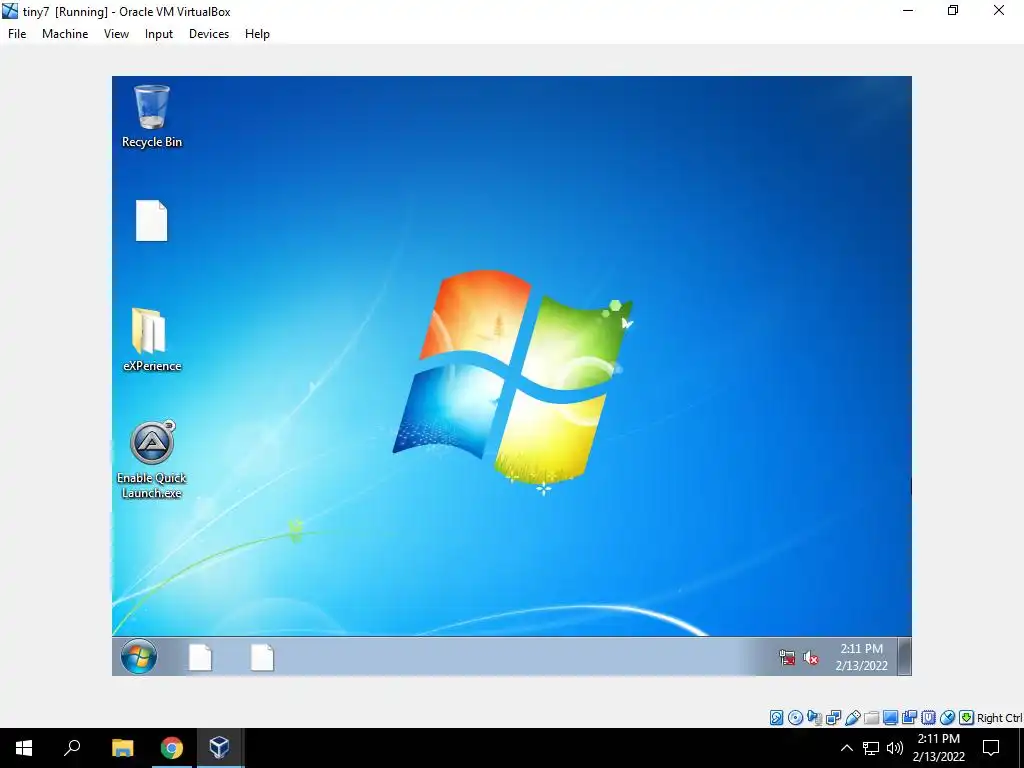Viewport: 1024px width, 768px height.
Task: Switch to Google Chrome in the host taskbar
Action: tap(171, 748)
